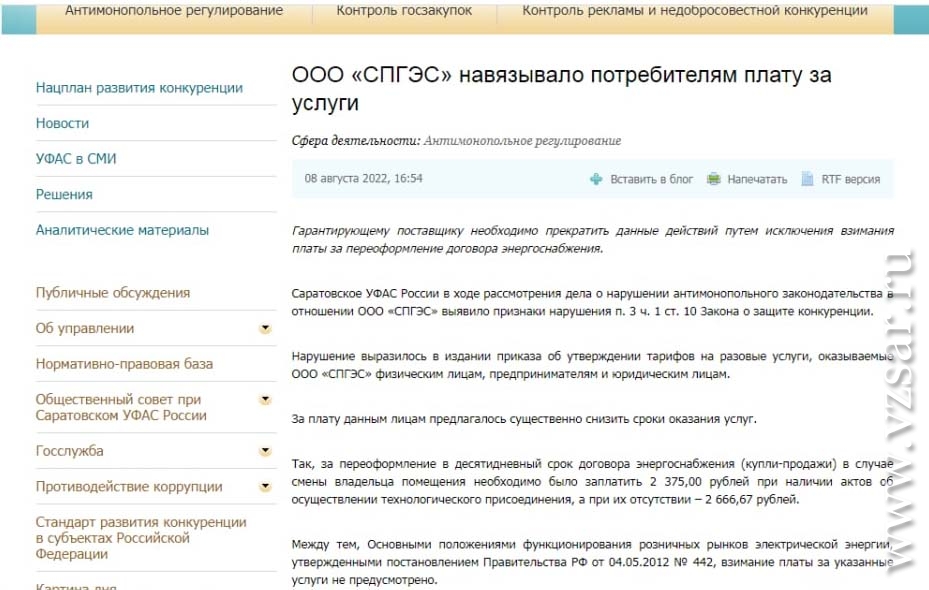
Task: Expand the 'Об управлении' submenu arrow
Action: point(265,328)
